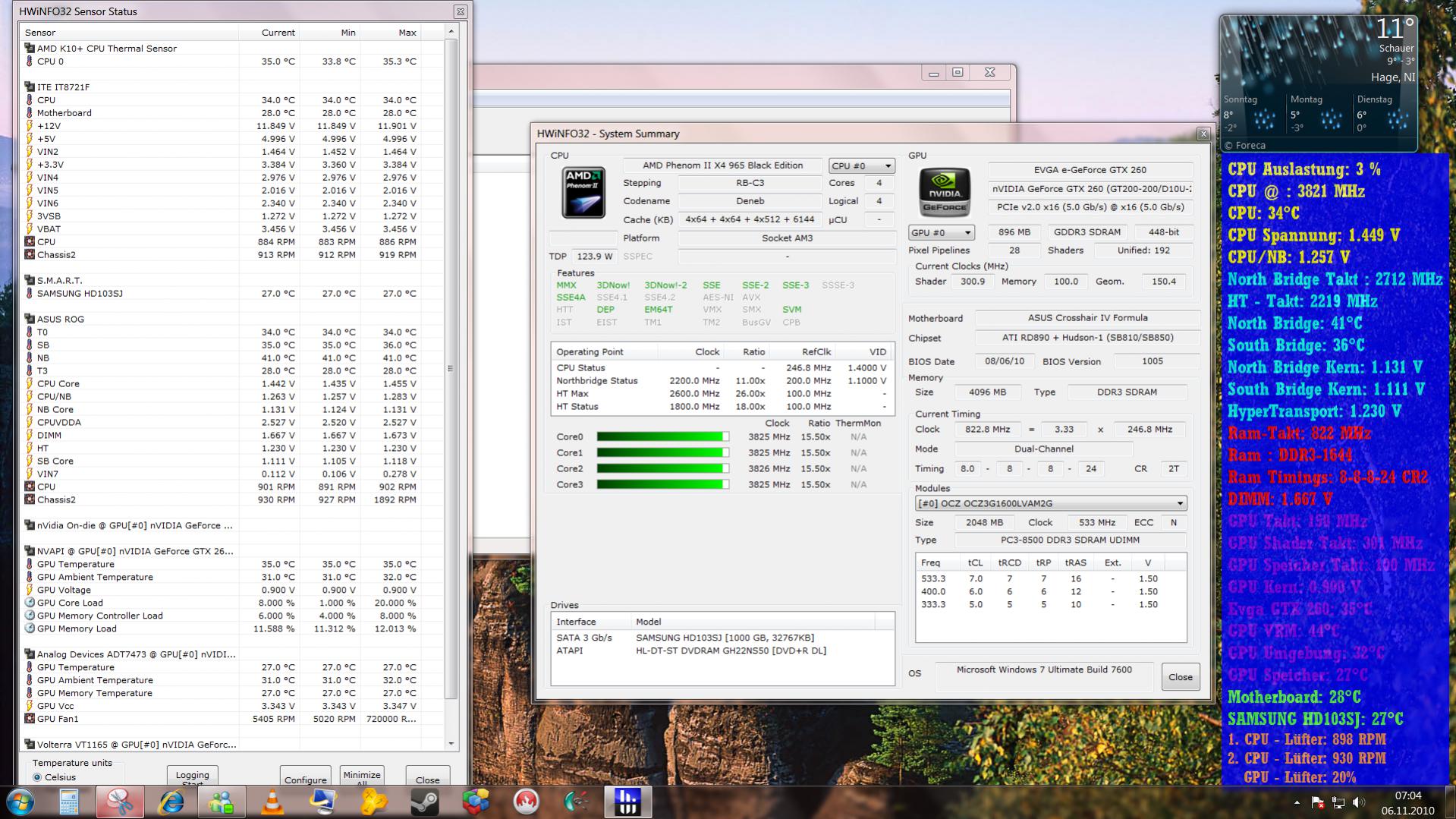Click the CPU name field 'AMD Phenom II X4 965 Black Edition'
This screenshot has height=819, width=1456.
722,165
